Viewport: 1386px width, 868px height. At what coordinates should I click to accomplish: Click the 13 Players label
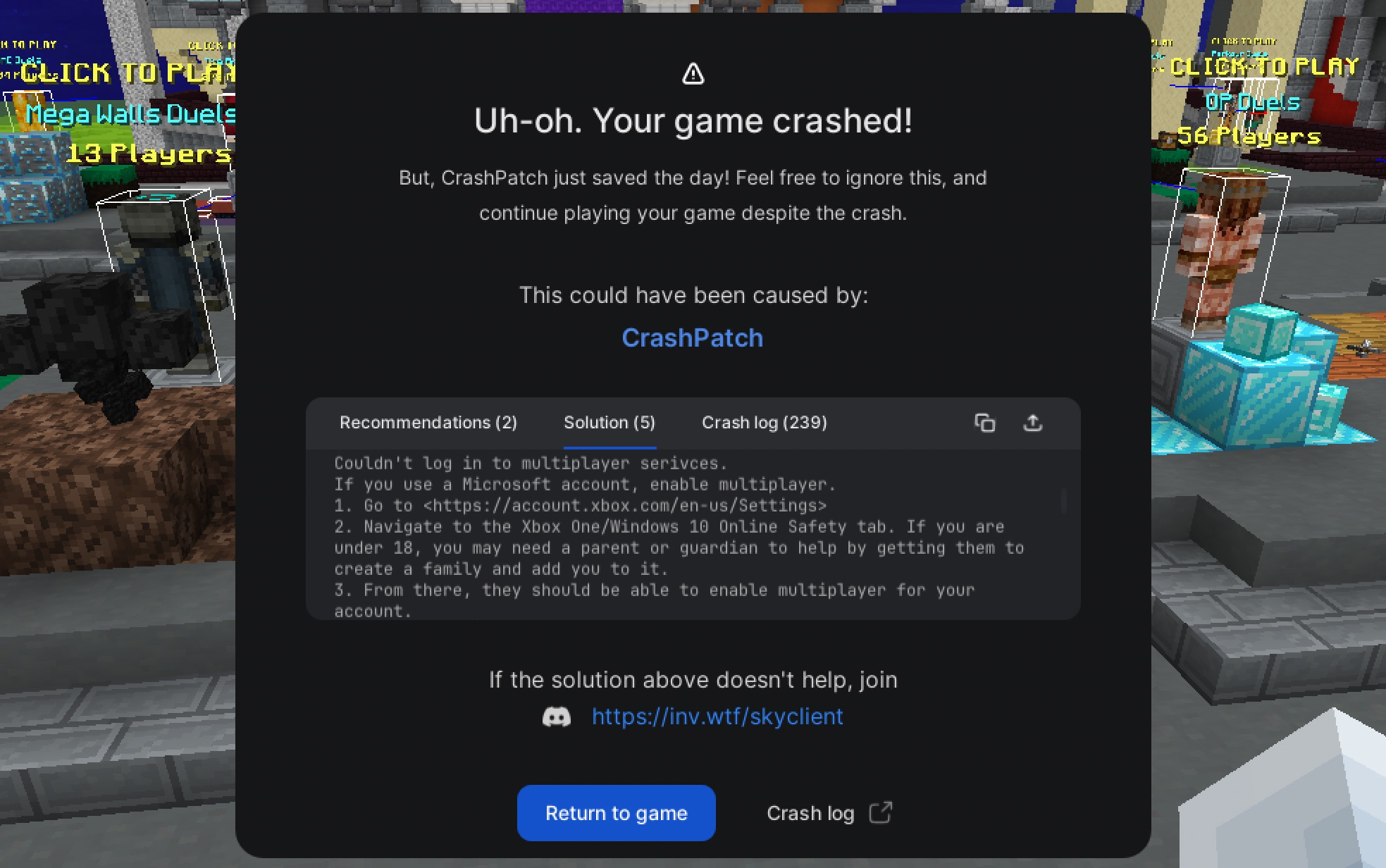pyautogui.click(x=149, y=153)
